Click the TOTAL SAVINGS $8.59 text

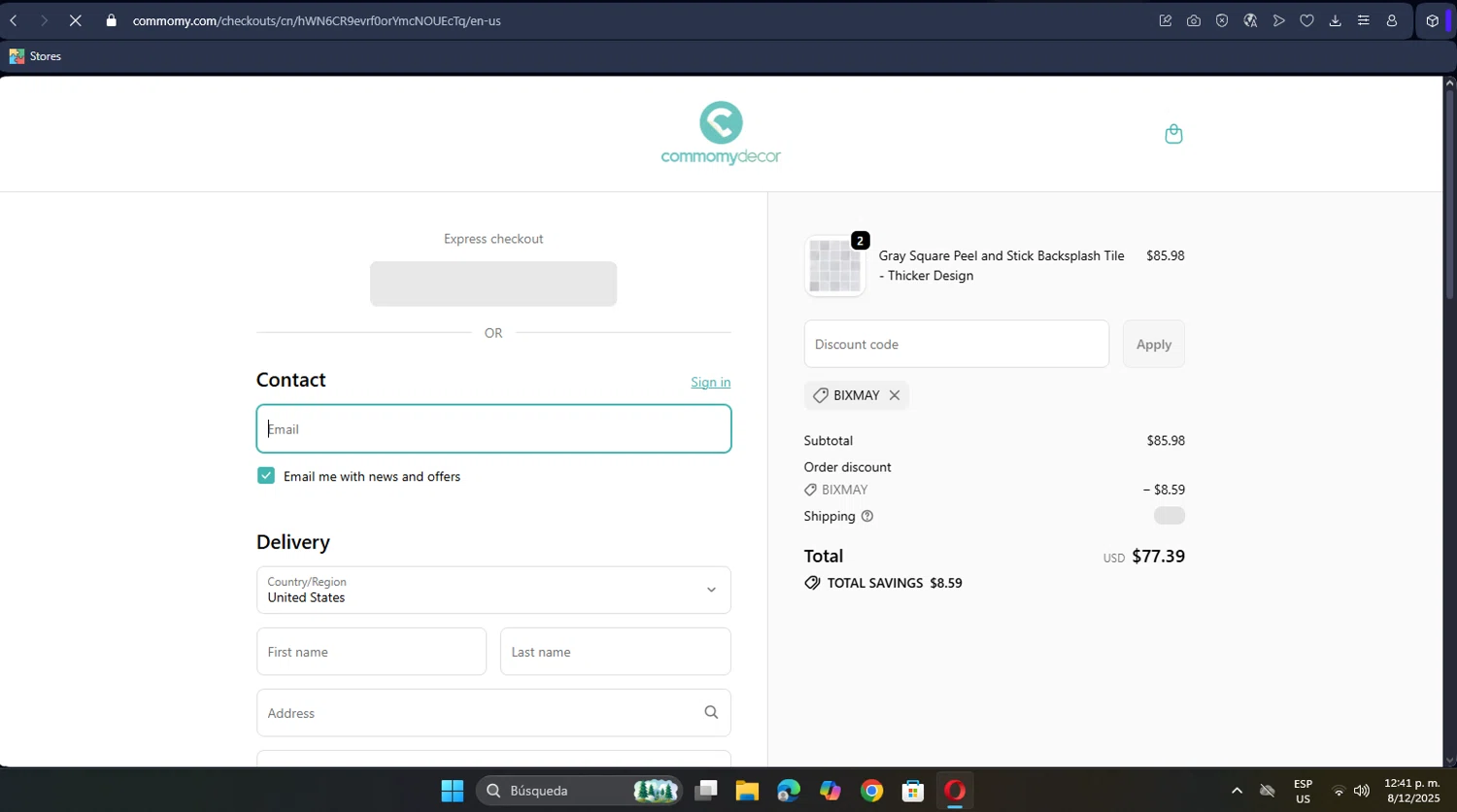point(895,583)
